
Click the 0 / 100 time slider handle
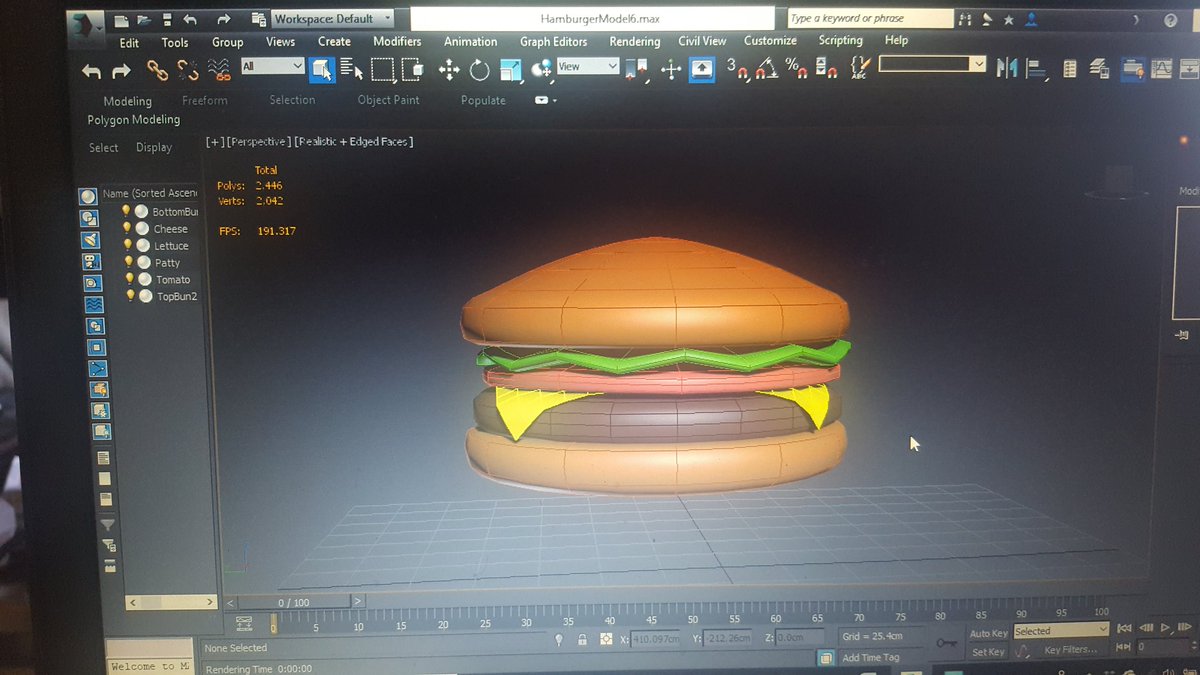tap(294, 603)
